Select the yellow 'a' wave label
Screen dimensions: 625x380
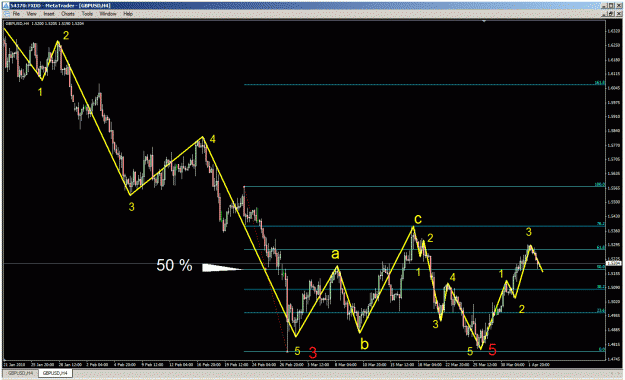(335, 254)
